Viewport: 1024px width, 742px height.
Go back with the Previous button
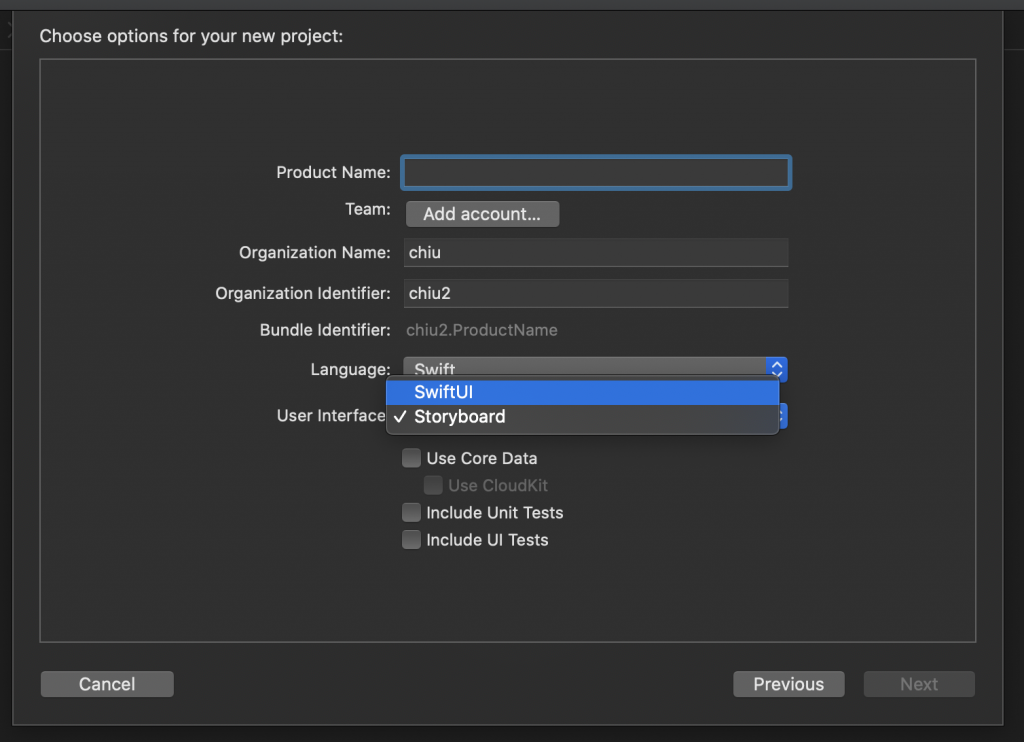pyautogui.click(x=788, y=684)
